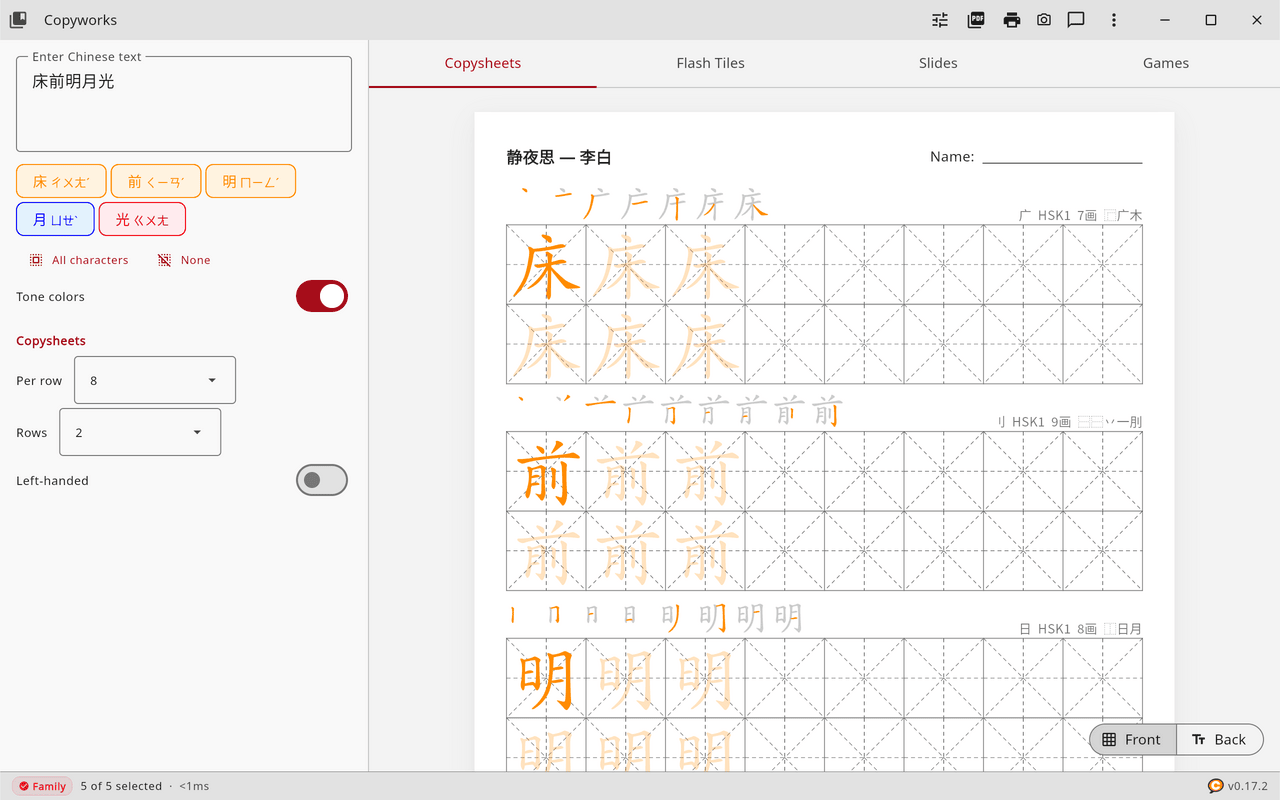
Task: Click the Name: label on the sheet
Action: point(952,157)
